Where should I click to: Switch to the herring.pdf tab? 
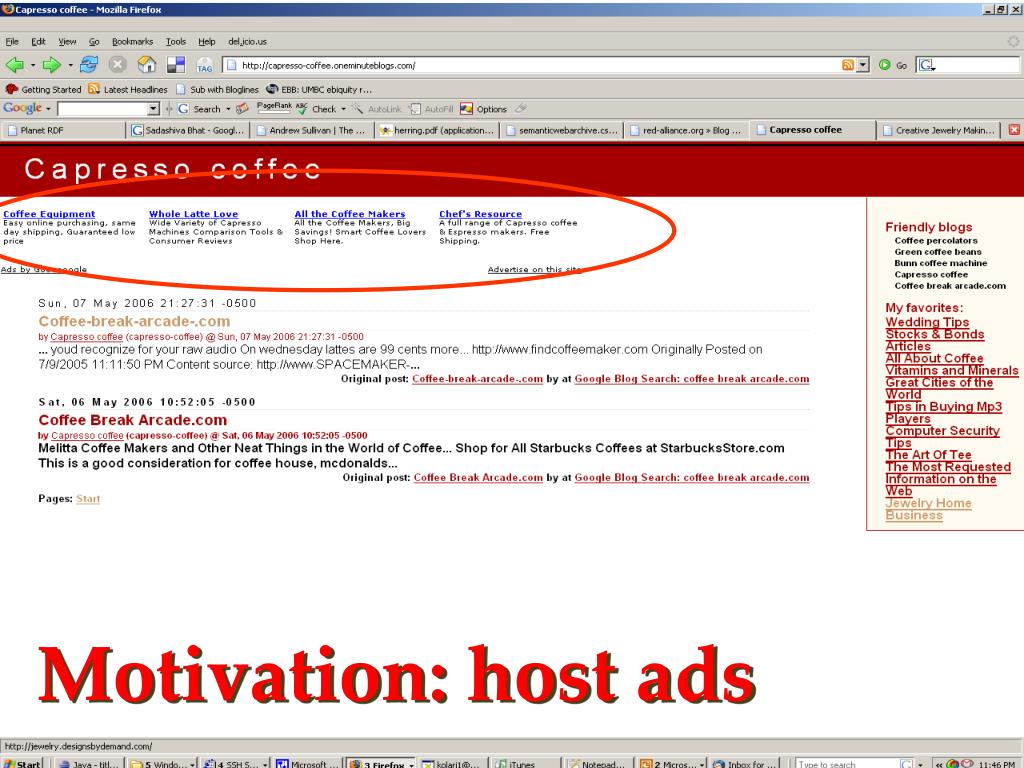click(x=437, y=130)
